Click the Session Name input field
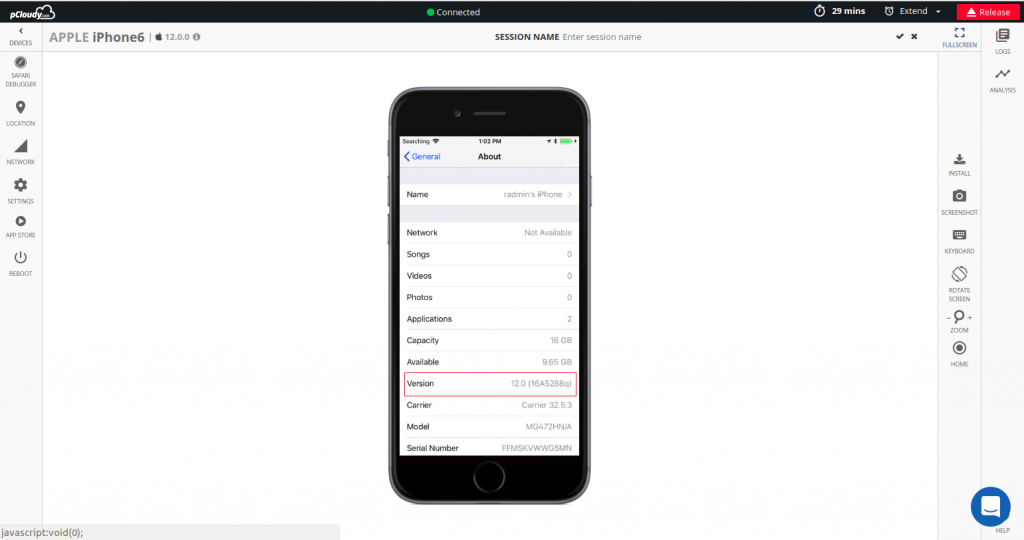Image resolution: width=1024 pixels, height=540 pixels. pos(601,37)
